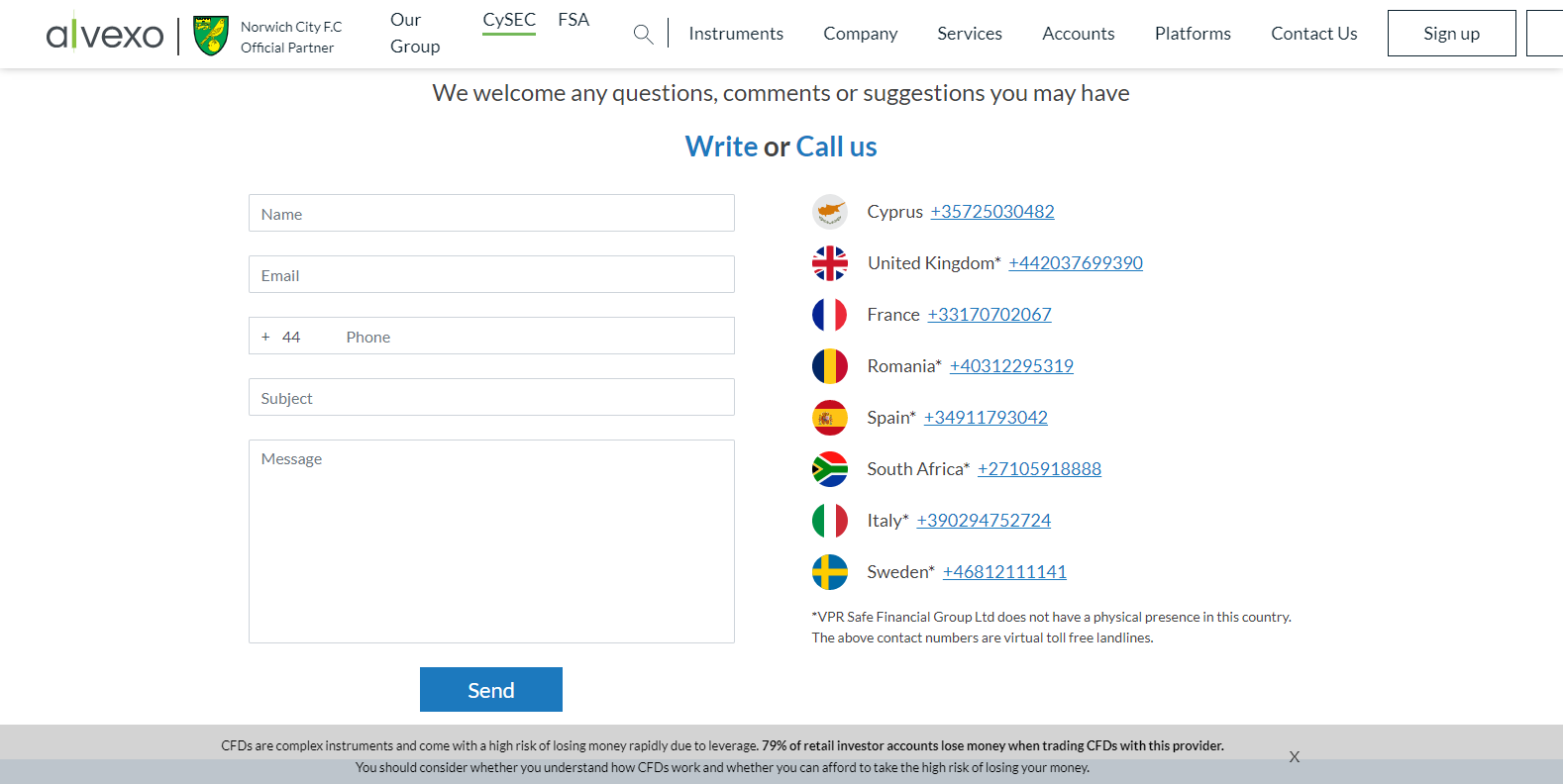1563x784 pixels.
Task: Click the +44 country code field
Action: (291, 337)
